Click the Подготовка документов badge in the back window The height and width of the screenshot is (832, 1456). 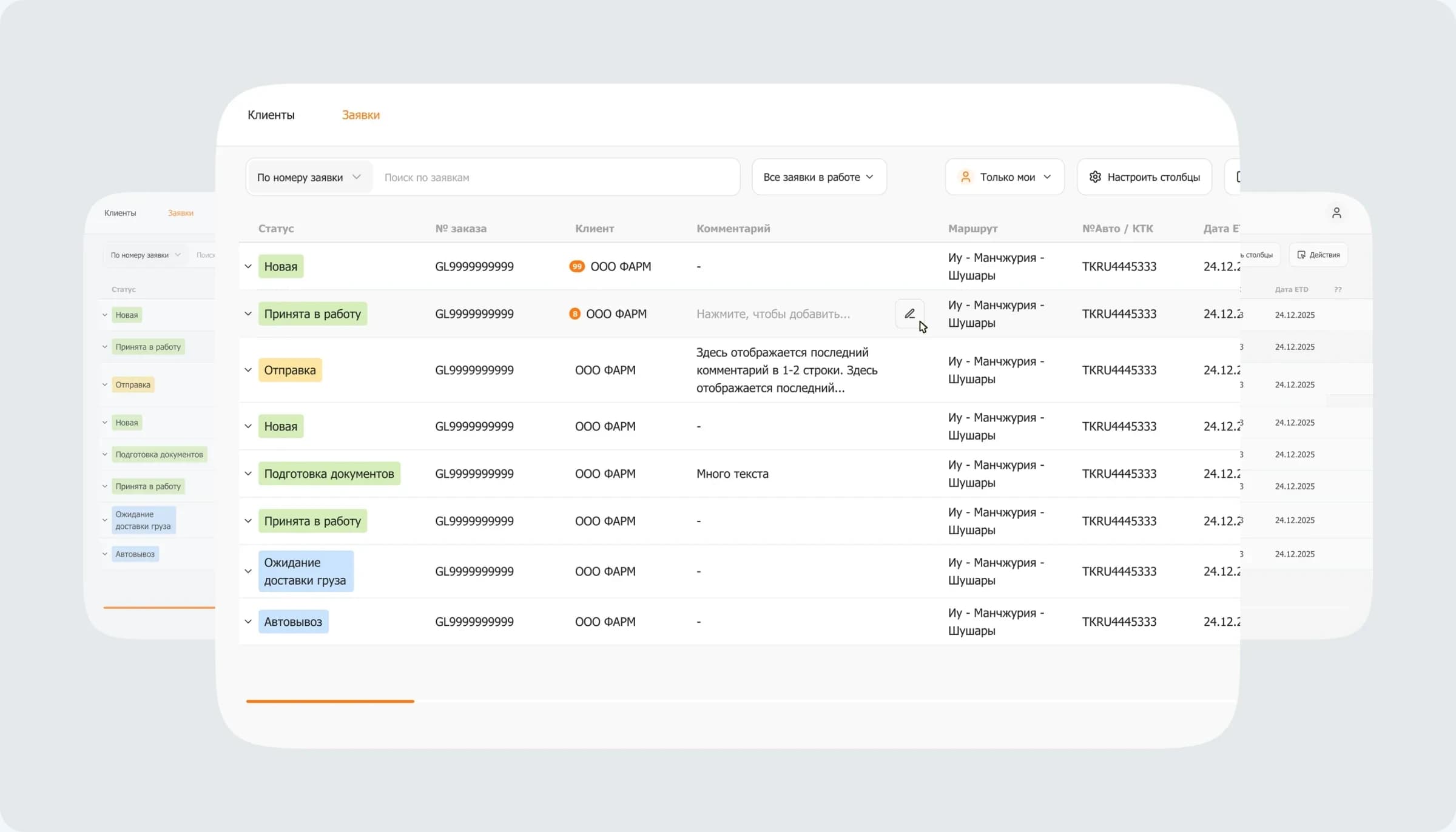[x=160, y=454]
